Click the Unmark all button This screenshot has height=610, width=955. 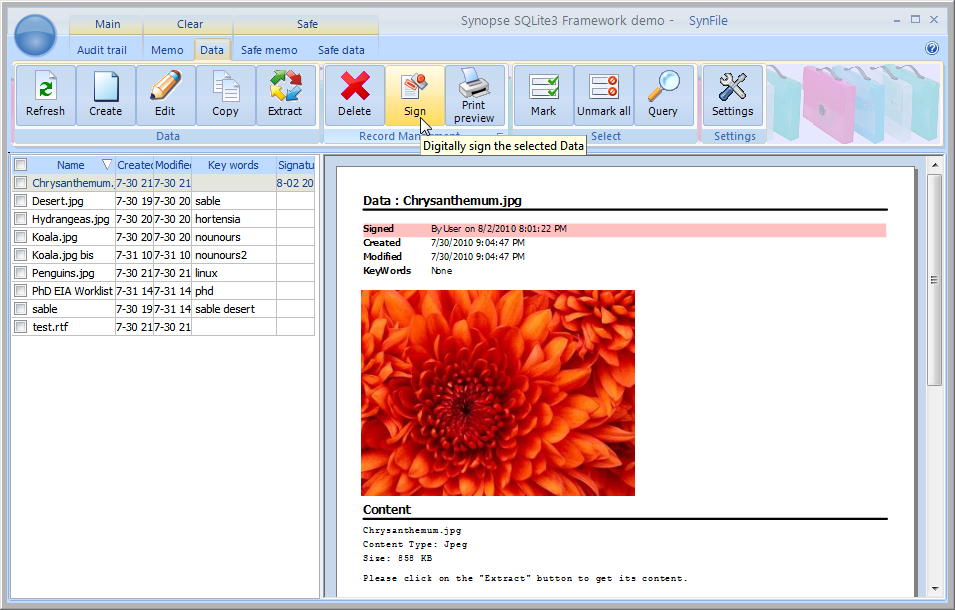coord(603,95)
